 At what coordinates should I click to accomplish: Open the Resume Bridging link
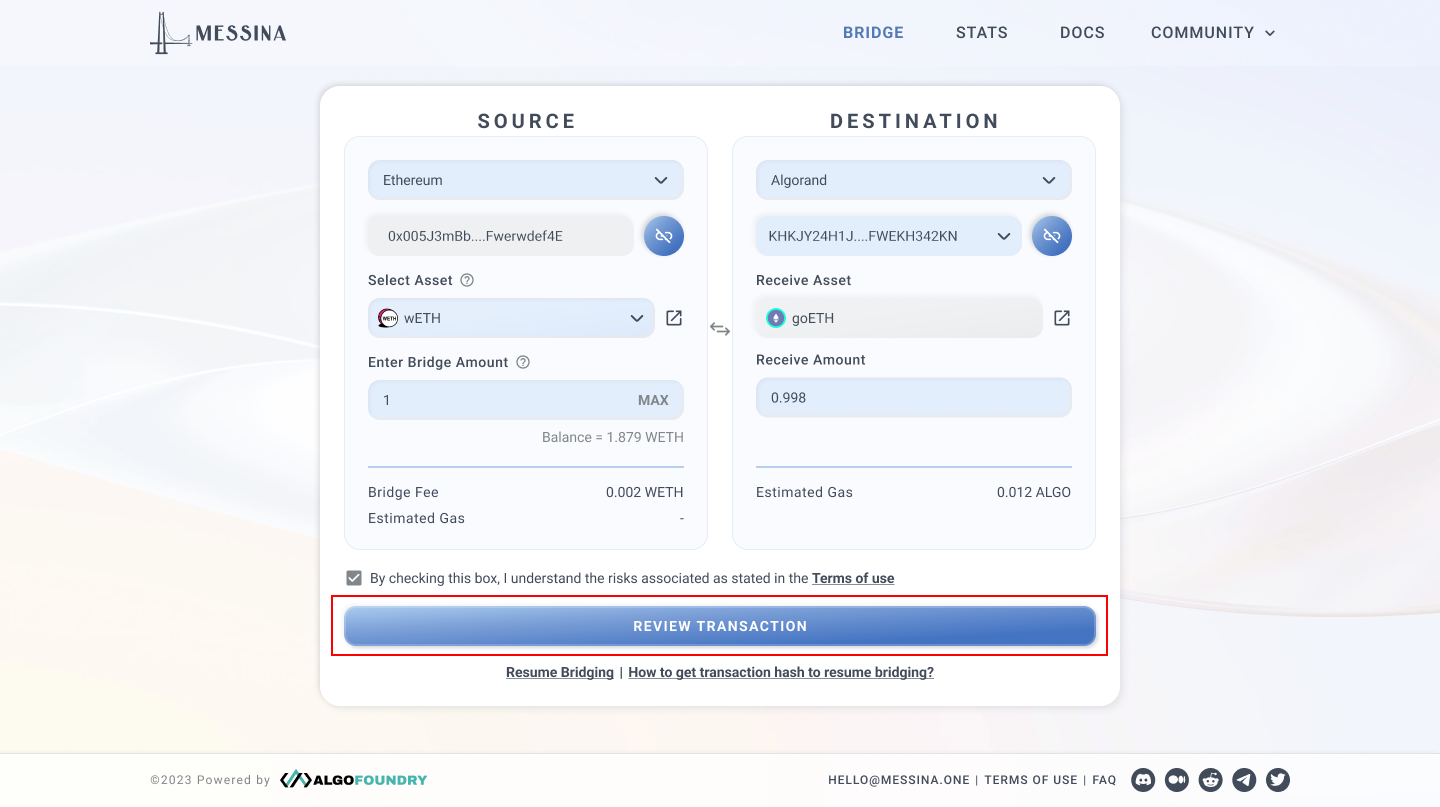point(560,672)
